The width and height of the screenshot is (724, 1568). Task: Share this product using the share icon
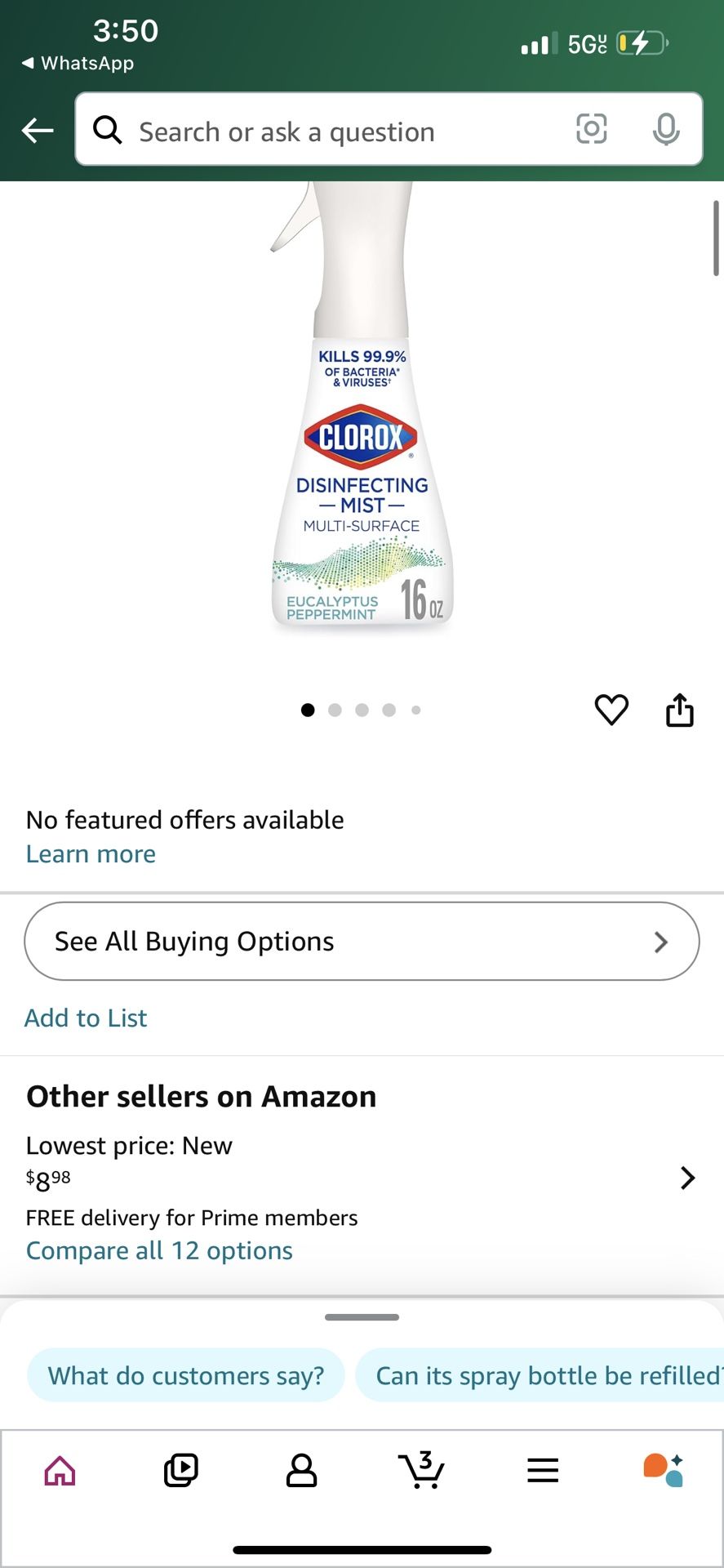[680, 710]
